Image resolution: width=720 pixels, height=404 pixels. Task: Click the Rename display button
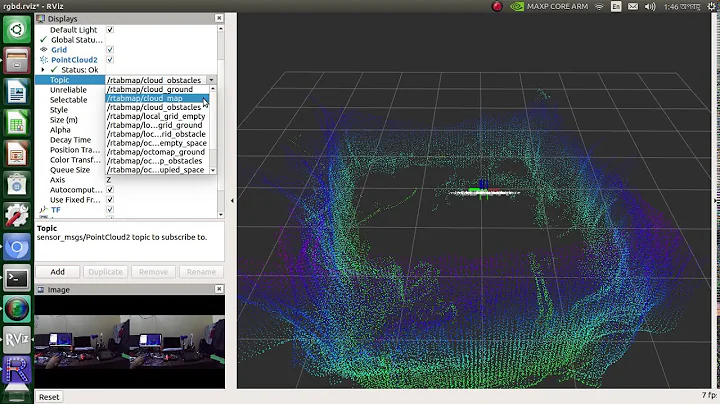201,272
